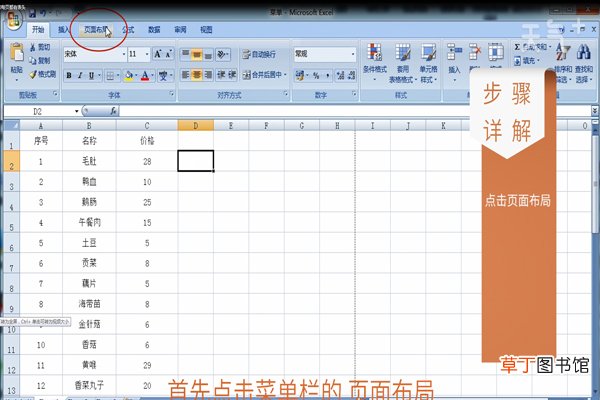Click the Select All corner button

[x=11, y=126]
